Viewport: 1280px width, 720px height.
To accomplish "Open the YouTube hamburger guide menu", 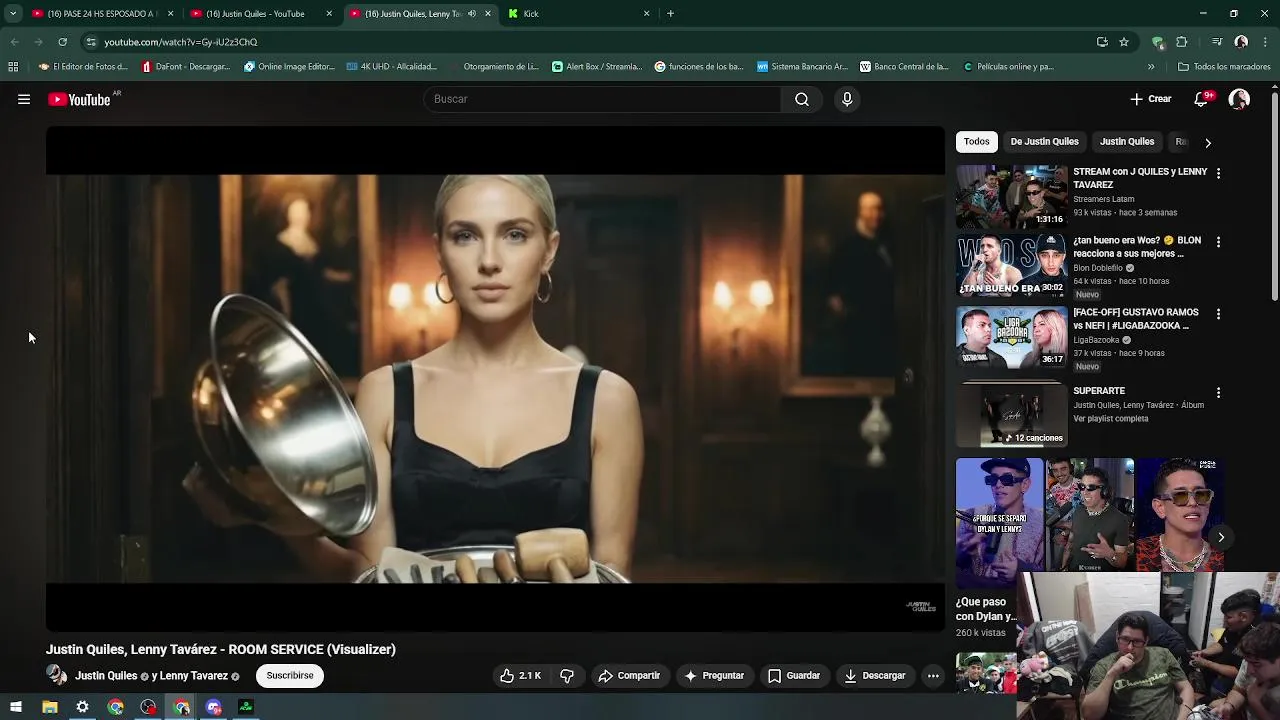I will [x=24, y=99].
